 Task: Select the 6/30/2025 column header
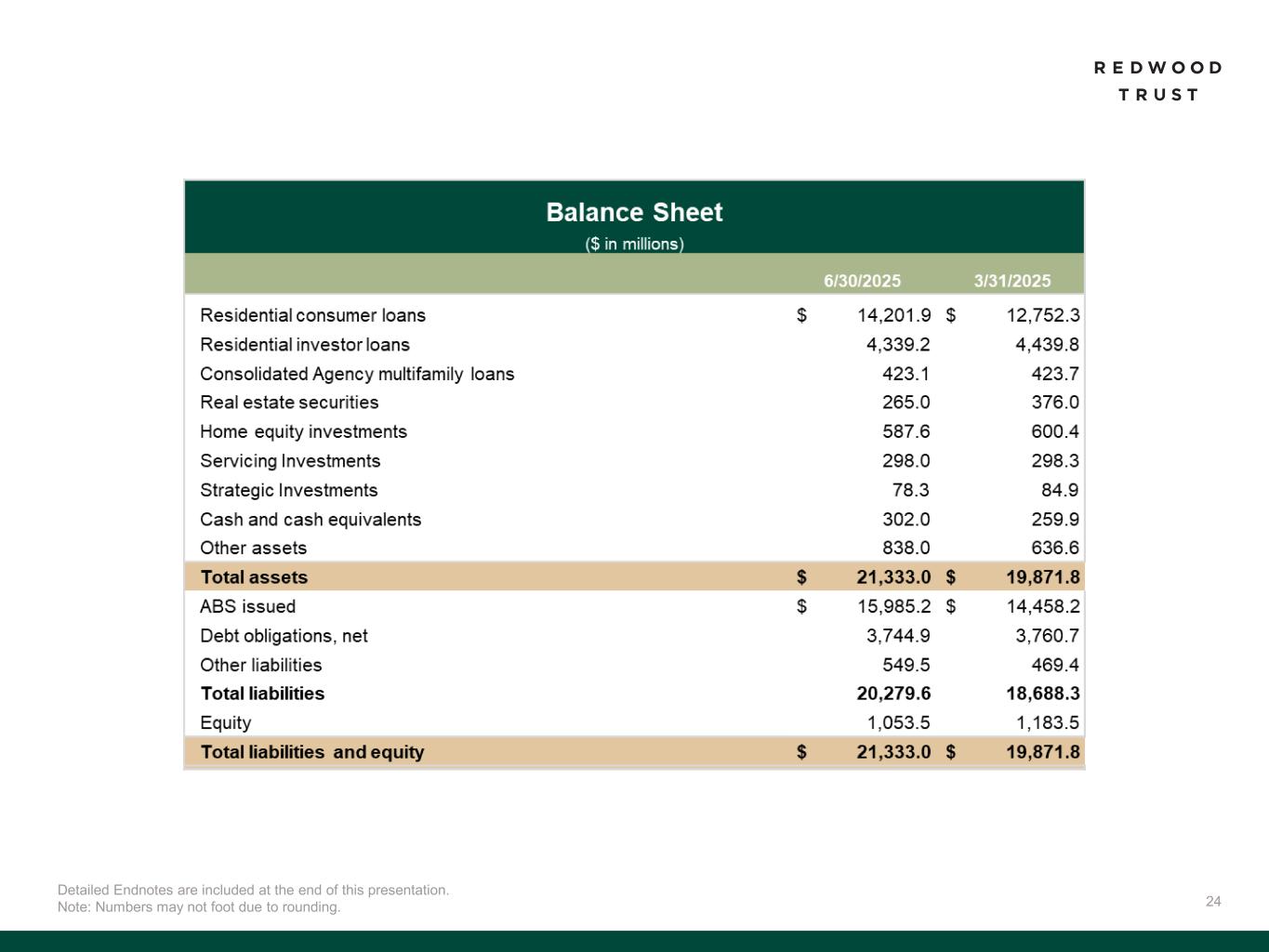(x=862, y=281)
